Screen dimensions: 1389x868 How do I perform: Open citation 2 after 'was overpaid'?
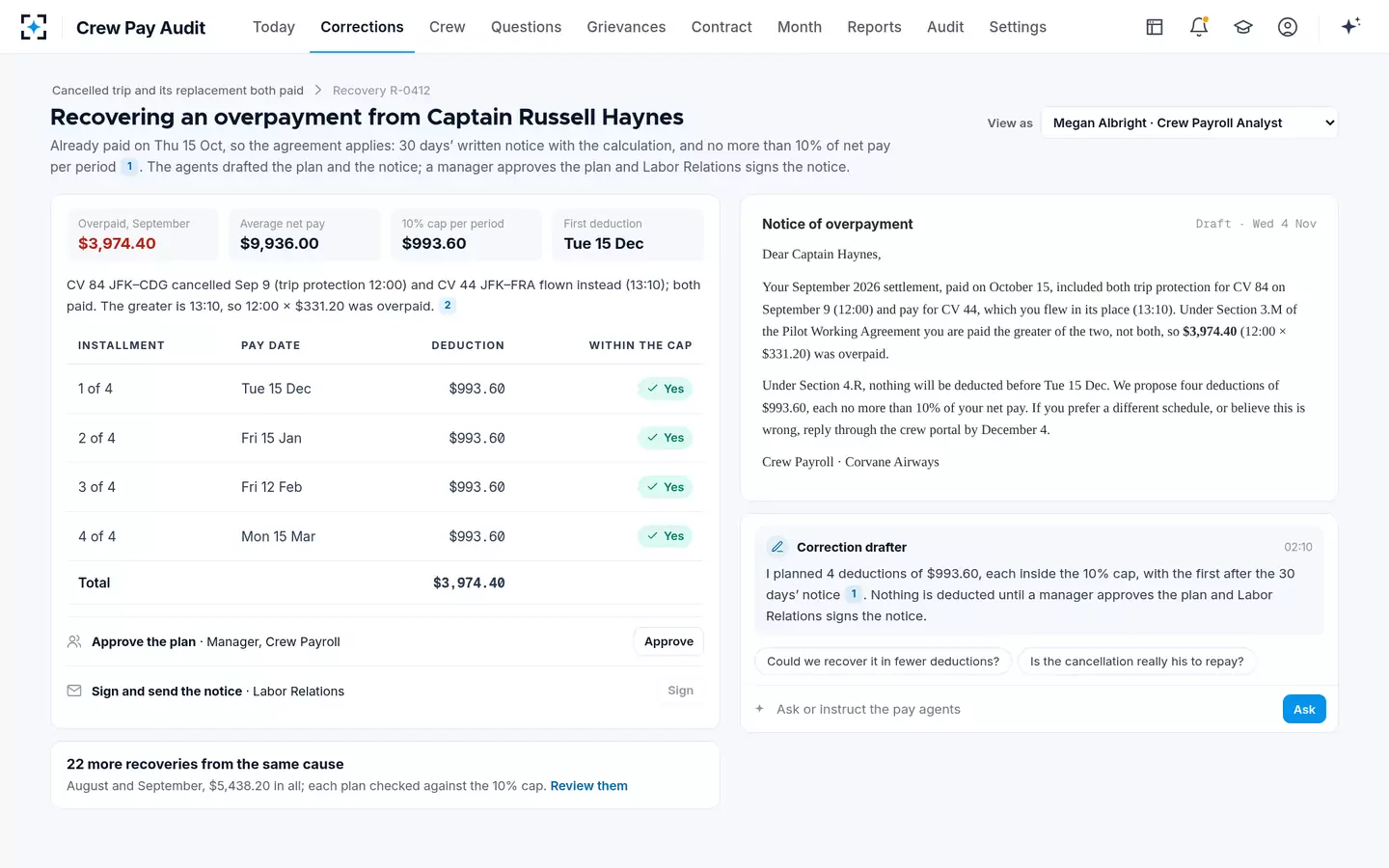pyautogui.click(x=448, y=306)
